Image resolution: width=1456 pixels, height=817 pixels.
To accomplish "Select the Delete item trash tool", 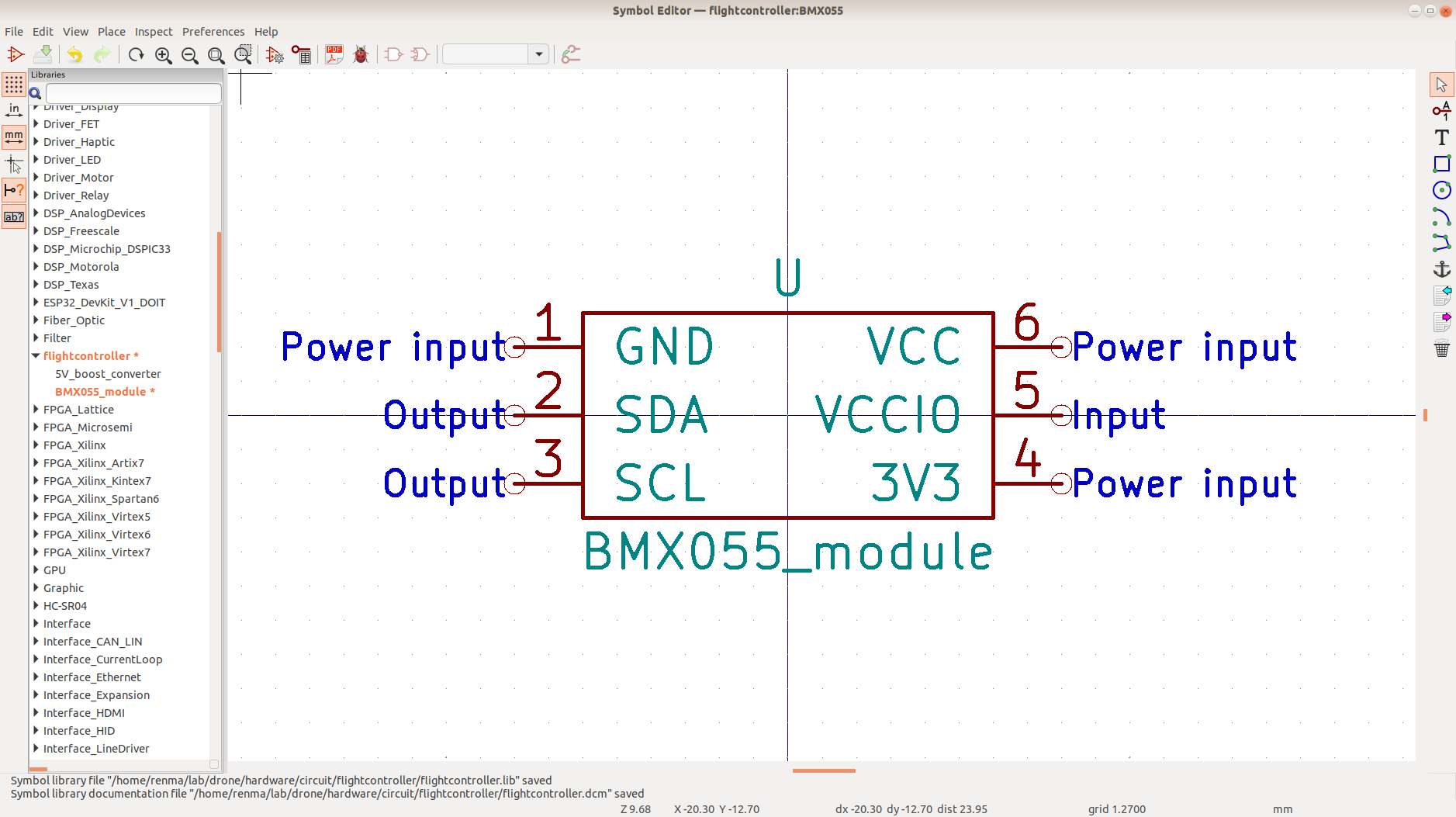I will (x=1441, y=348).
